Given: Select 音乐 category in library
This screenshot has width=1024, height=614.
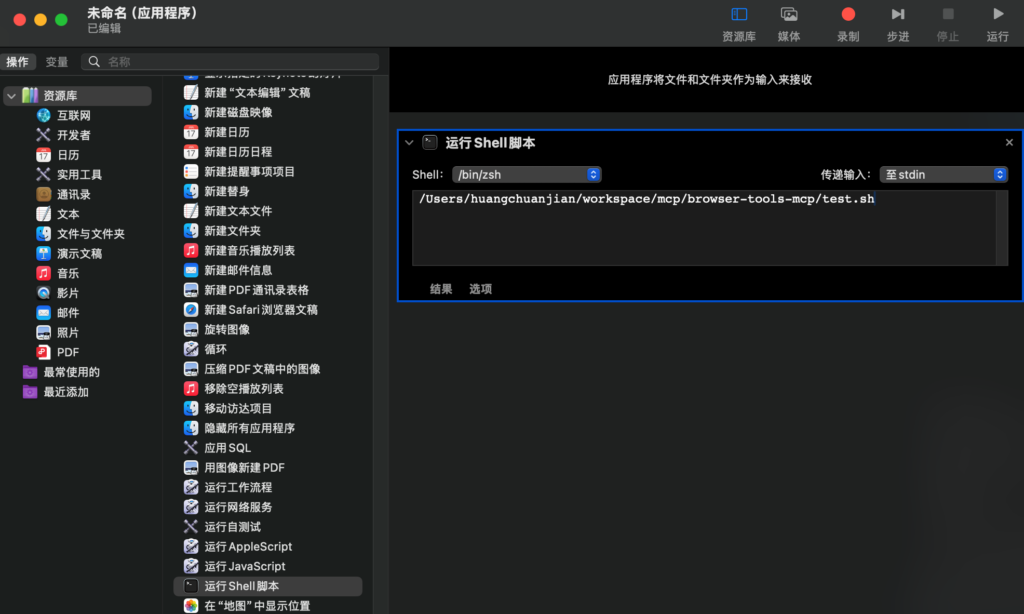Looking at the screenshot, I should coord(68,273).
